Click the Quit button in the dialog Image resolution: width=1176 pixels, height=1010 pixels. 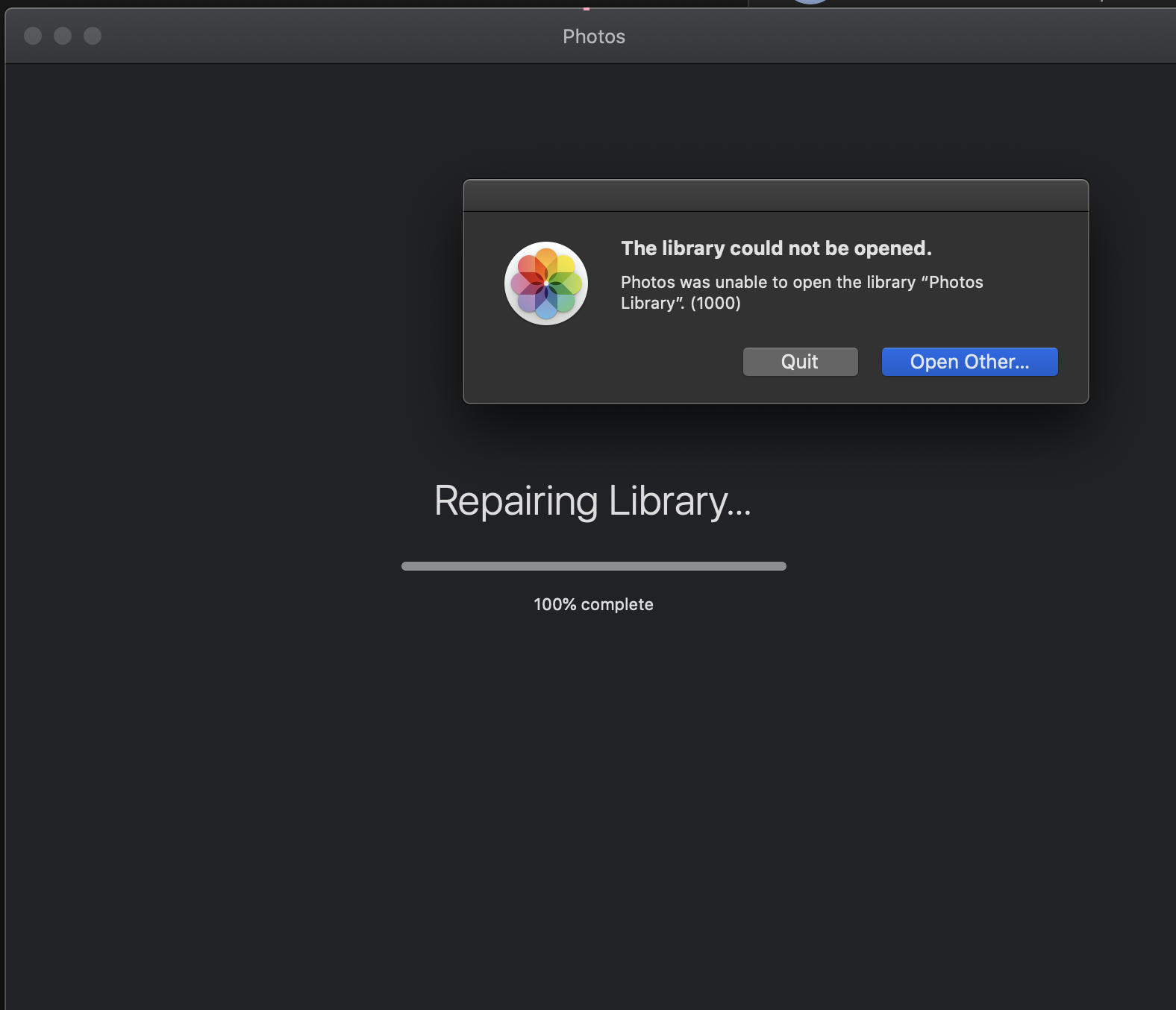800,362
